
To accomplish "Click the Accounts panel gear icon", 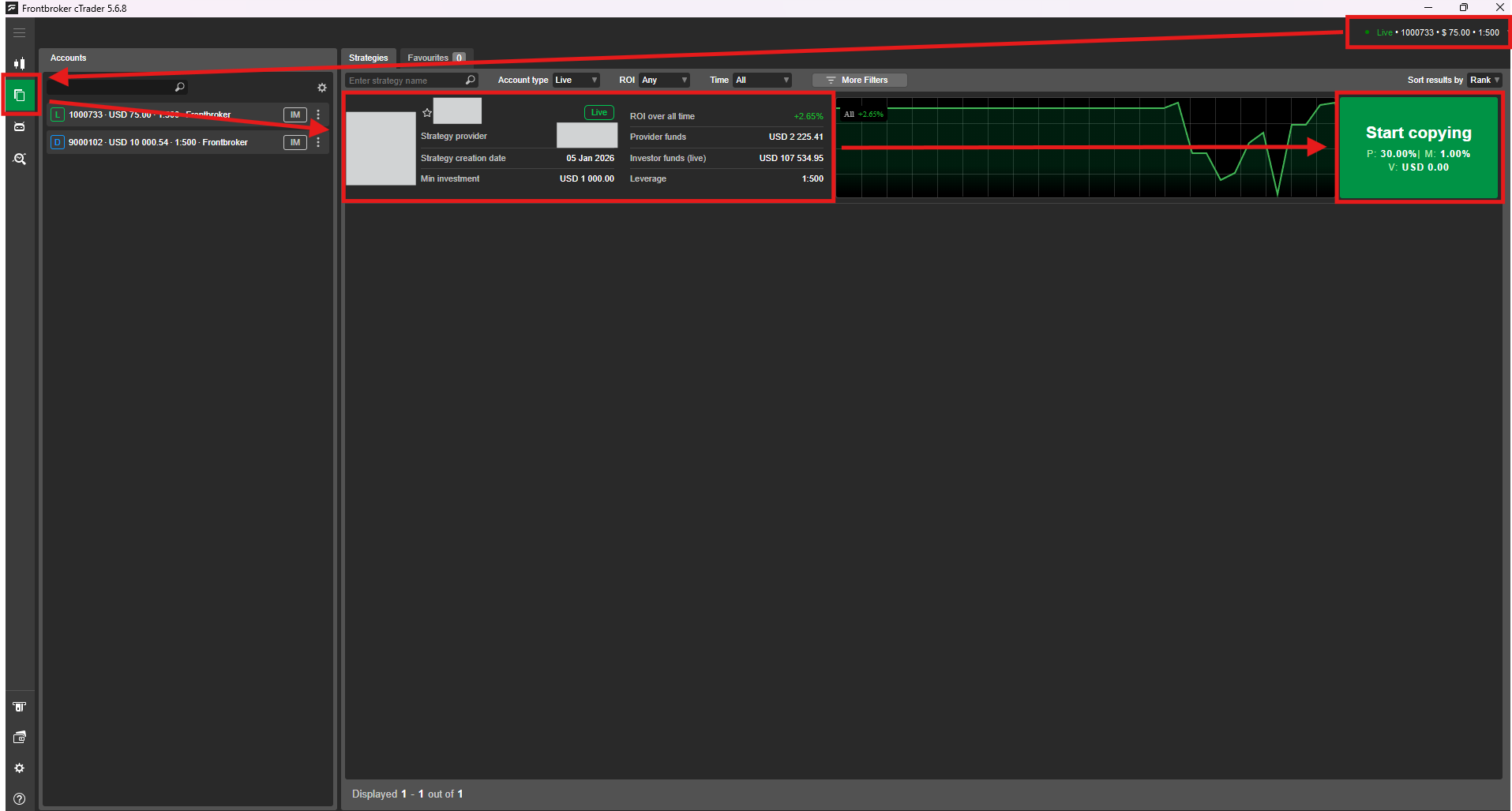I will [x=321, y=88].
